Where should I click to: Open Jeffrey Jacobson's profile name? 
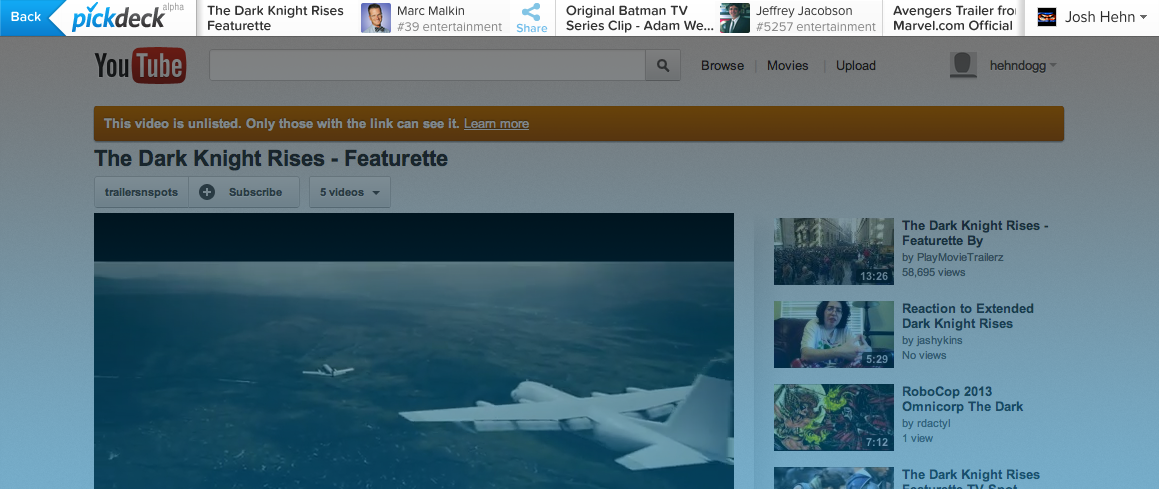coord(804,10)
